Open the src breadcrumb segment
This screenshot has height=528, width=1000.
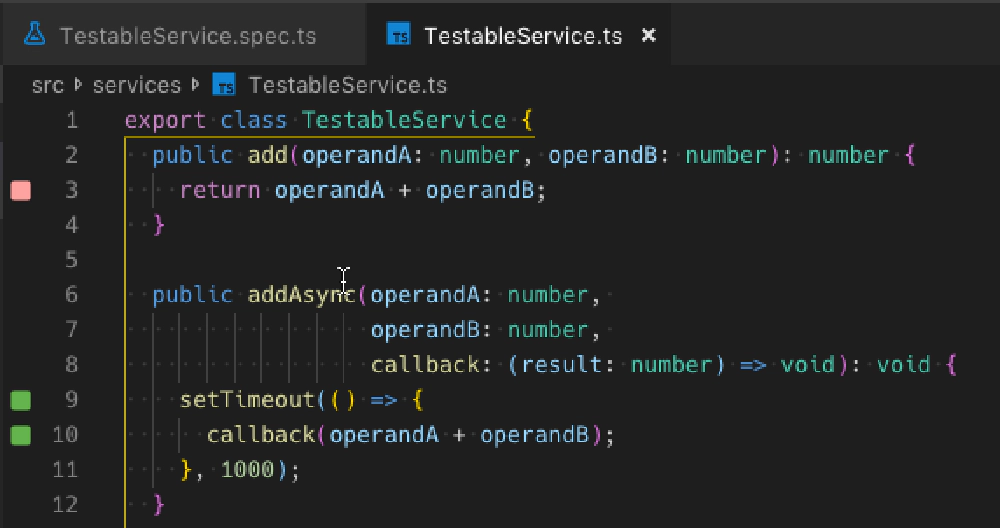pyautogui.click(x=48, y=85)
